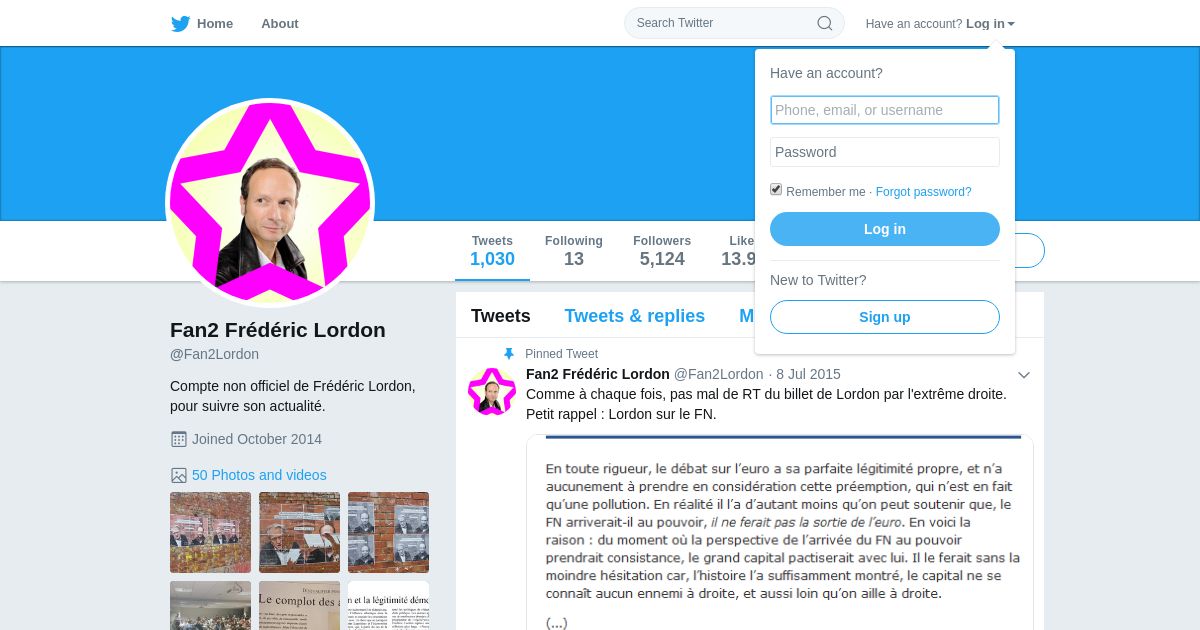1200x630 pixels.
Task: Click the pinned tweet pin icon
Action: coord(509,354)
